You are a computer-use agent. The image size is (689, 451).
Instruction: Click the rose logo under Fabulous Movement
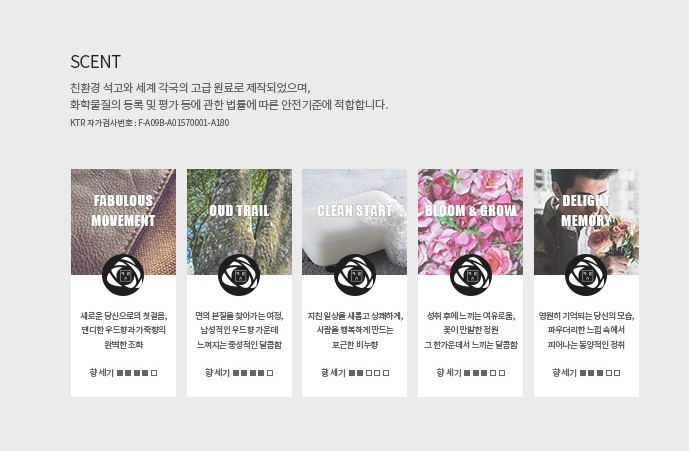123,275
